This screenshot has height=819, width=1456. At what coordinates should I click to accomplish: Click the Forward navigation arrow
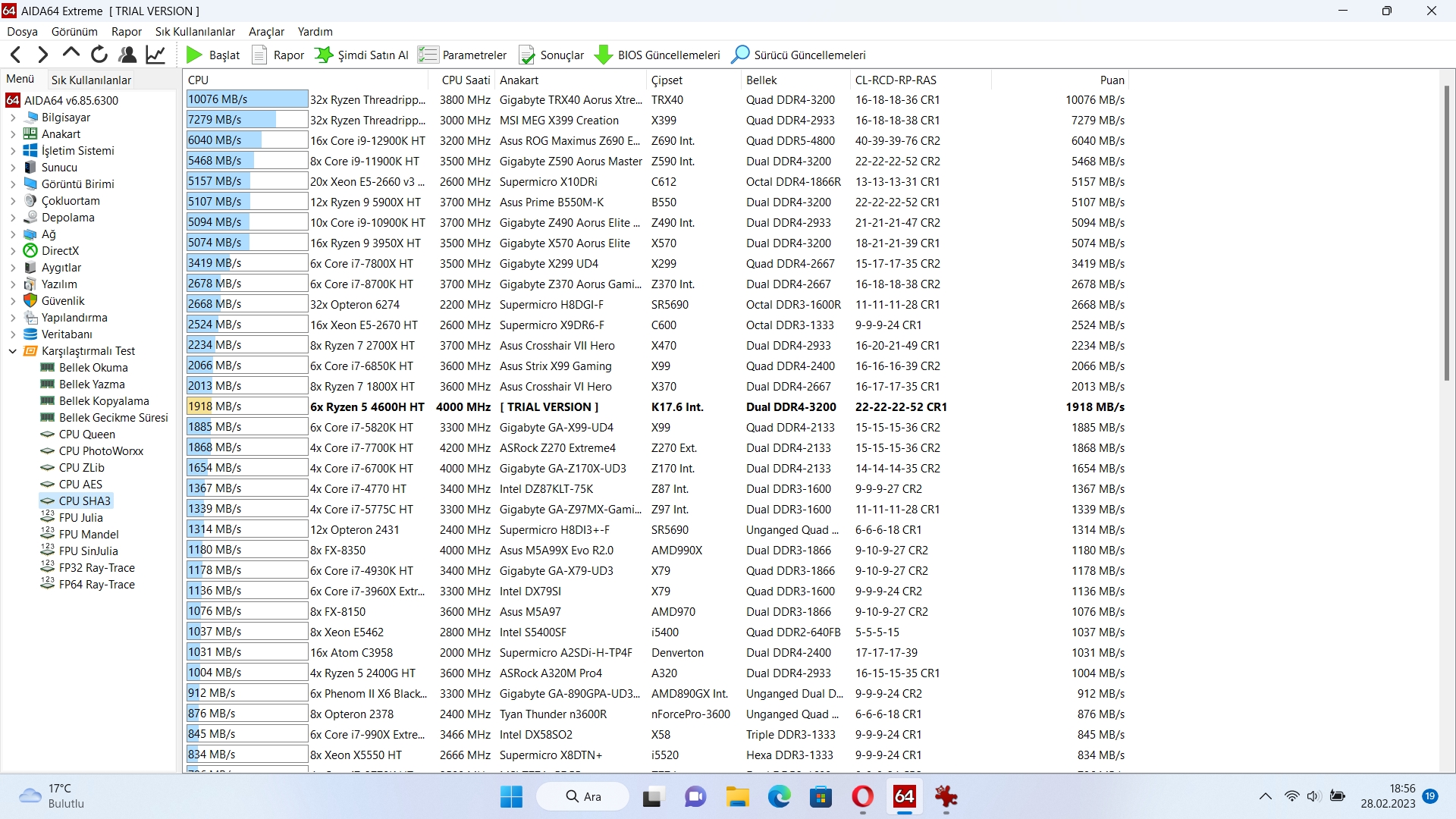coord(43,55)
